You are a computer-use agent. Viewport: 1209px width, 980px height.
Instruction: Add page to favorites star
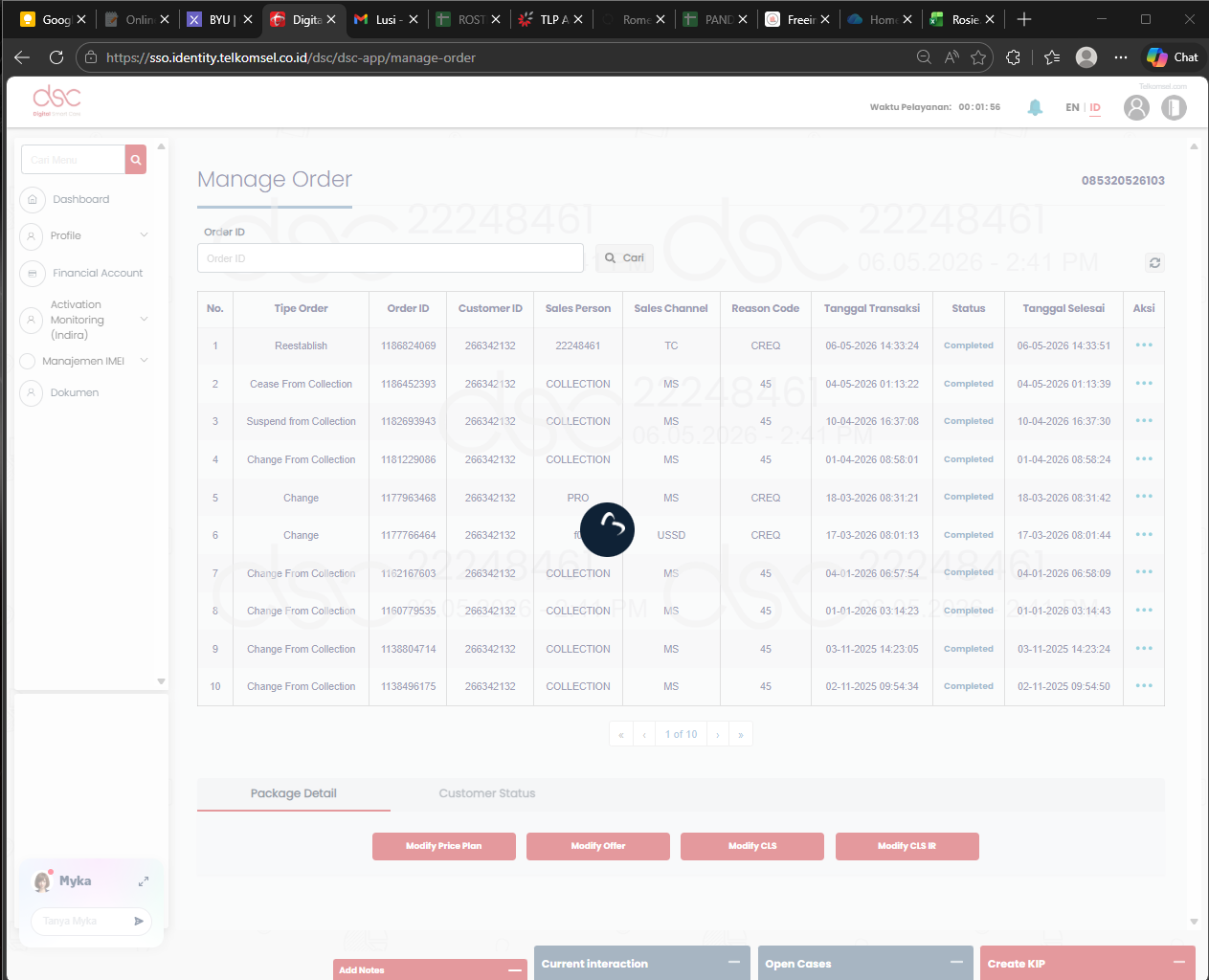[978, 57]
